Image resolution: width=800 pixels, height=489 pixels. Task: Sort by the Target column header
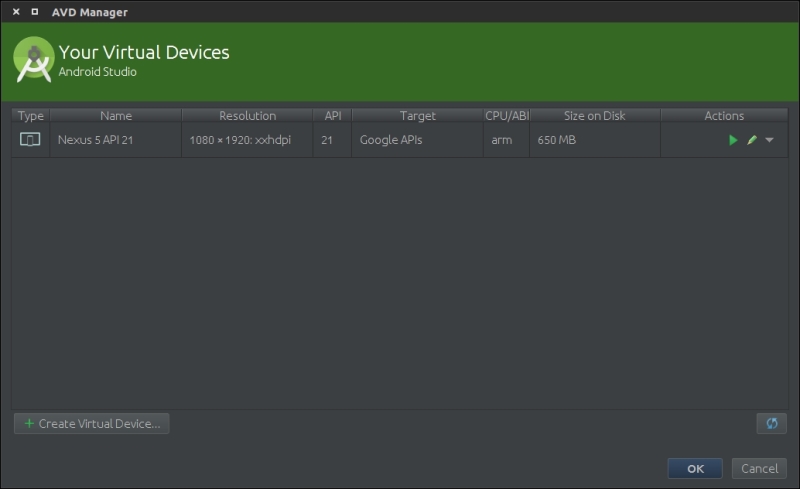click(x=417, y=116)
